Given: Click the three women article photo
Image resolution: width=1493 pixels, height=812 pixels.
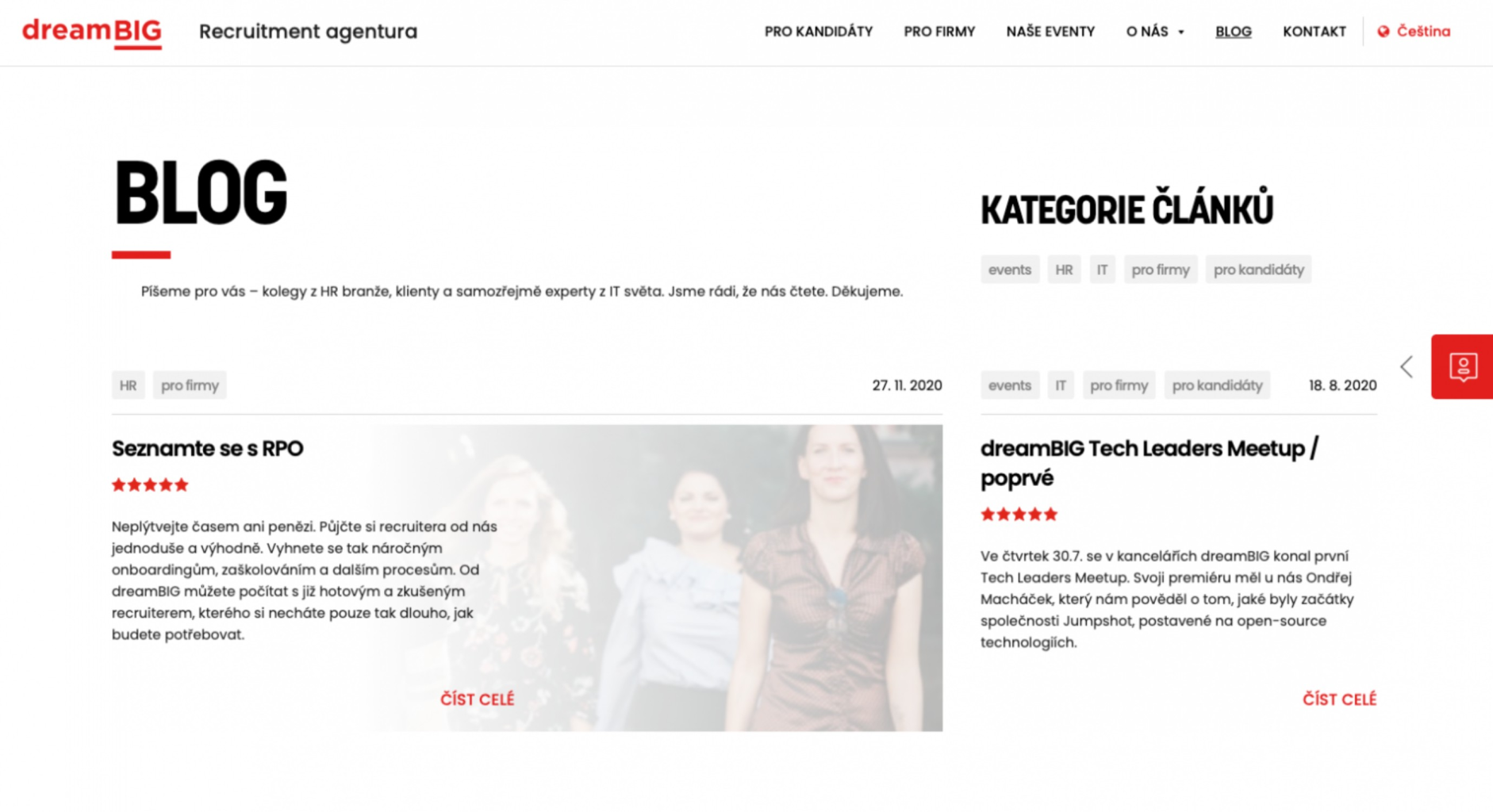Looking at the screenshot, I should (657, 578).
